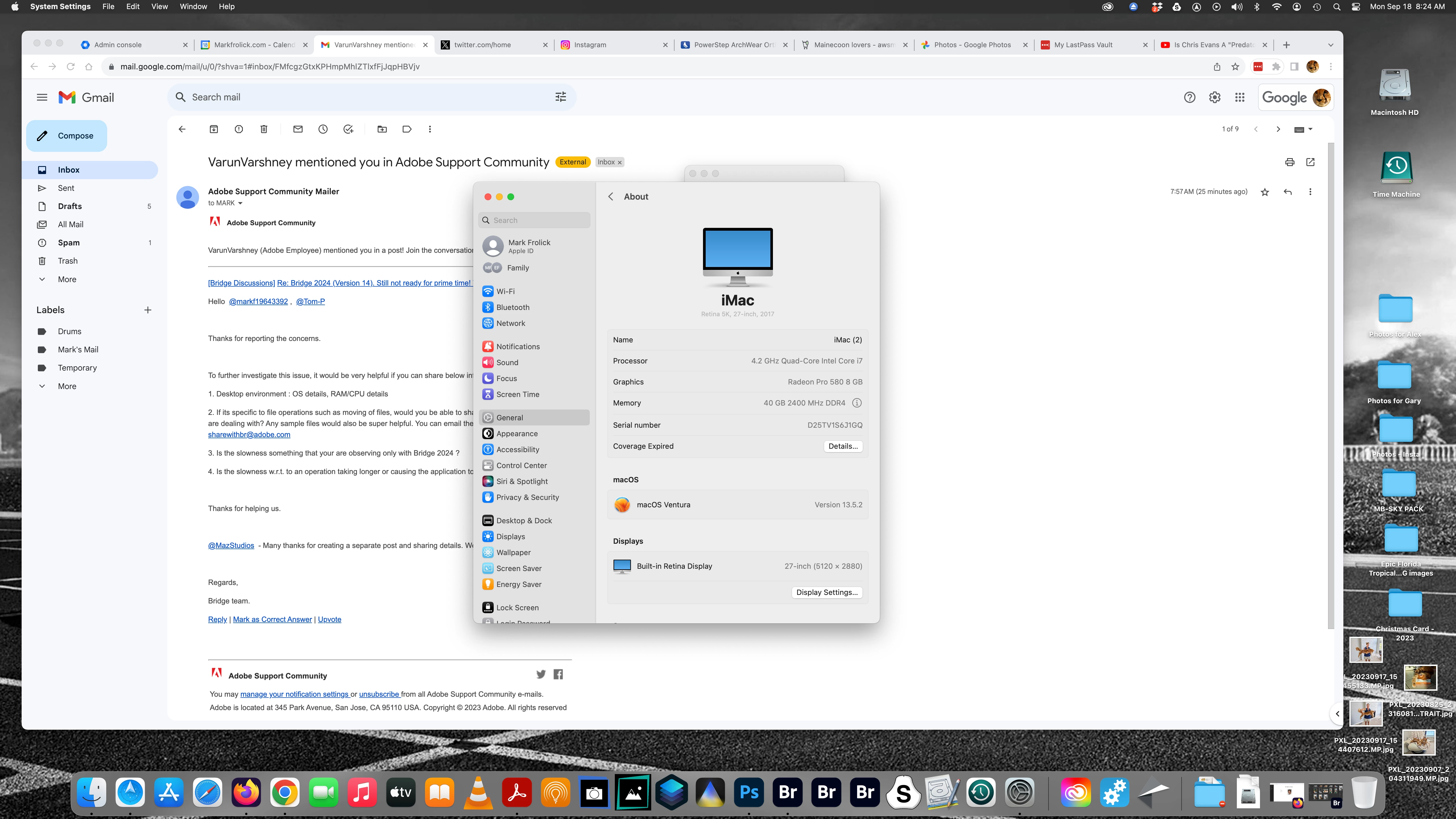Click the sharewithbr@adobe.com link
The image size is (1456, 819).
point(249,435)
